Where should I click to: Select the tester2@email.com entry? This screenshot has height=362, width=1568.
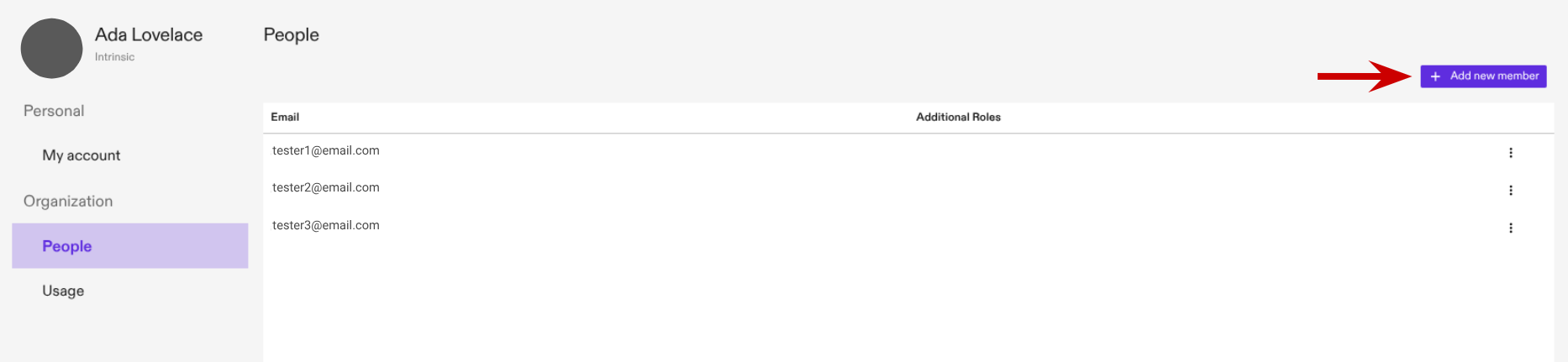326,187
